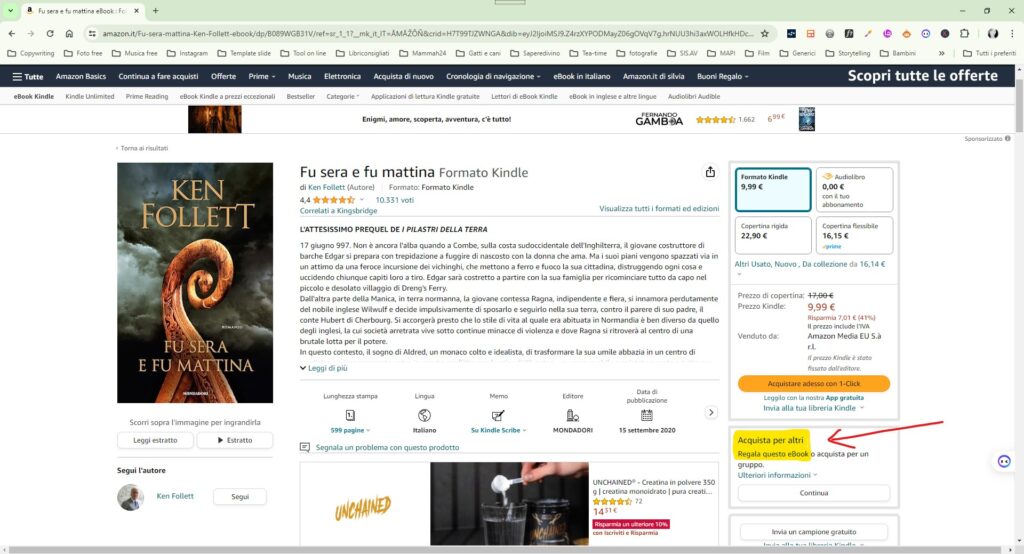Open the Tutte hamburger menu
Image resolution: width=1024 pixels, height=554 pixels.
[x=27, y=76]
